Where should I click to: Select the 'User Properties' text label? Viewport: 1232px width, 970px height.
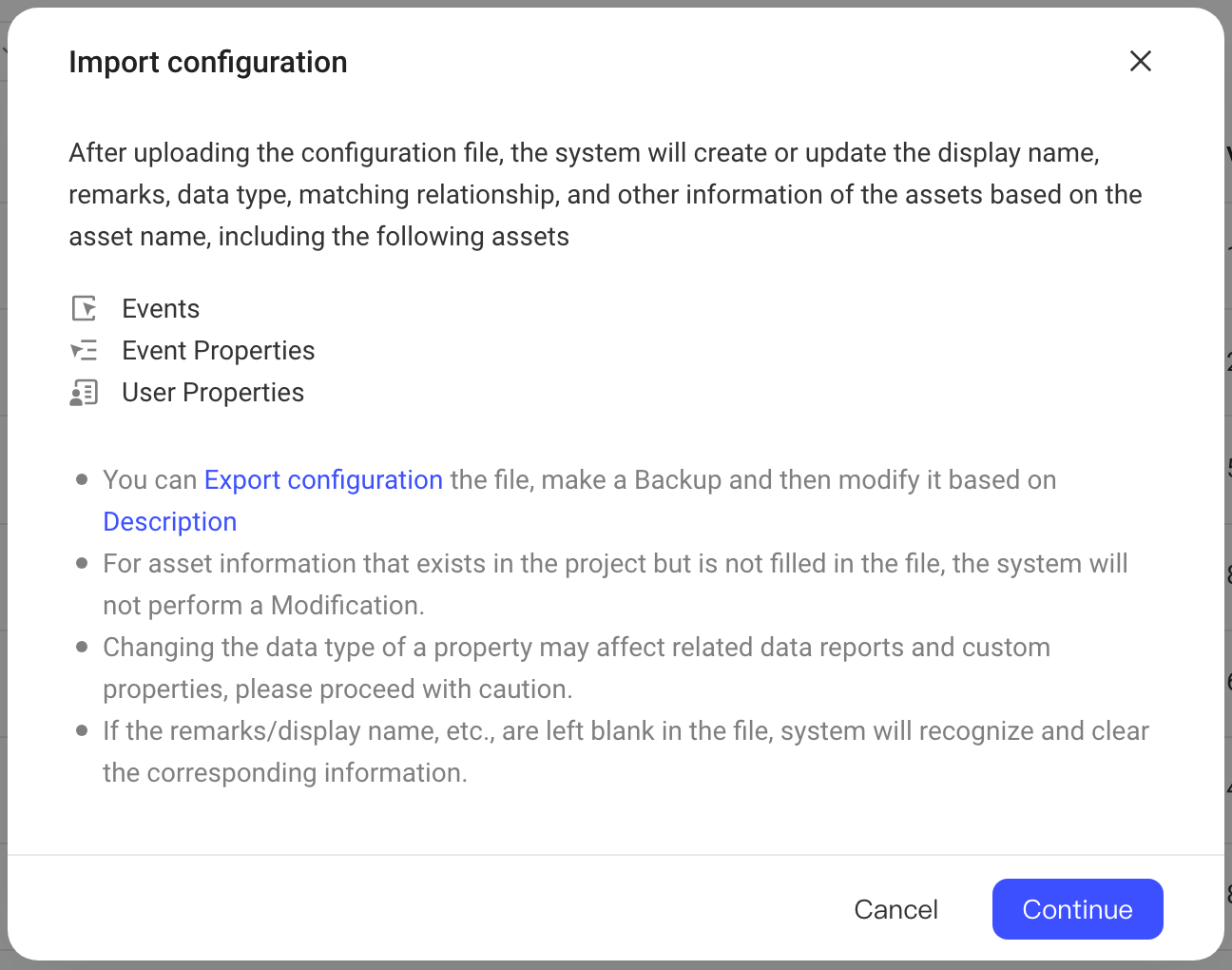pyautogui.click(x=213, y=392)
